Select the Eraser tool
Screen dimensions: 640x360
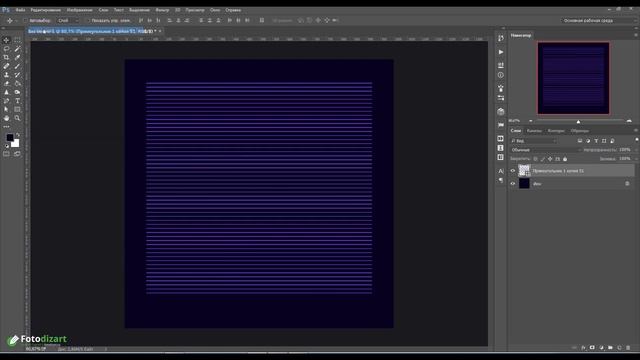6,83
